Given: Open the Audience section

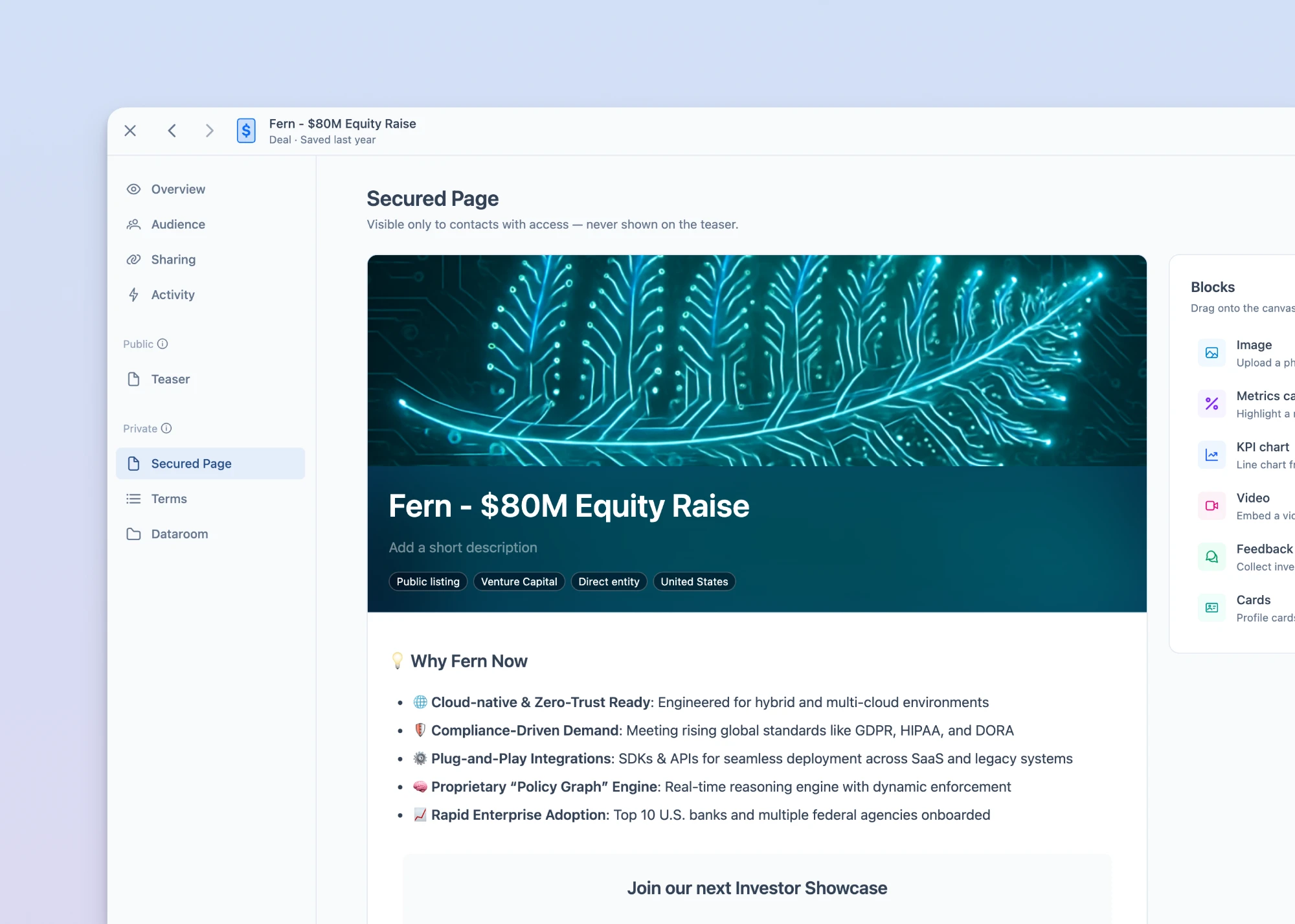Looking at the screenshot, I should coord(210,224).
